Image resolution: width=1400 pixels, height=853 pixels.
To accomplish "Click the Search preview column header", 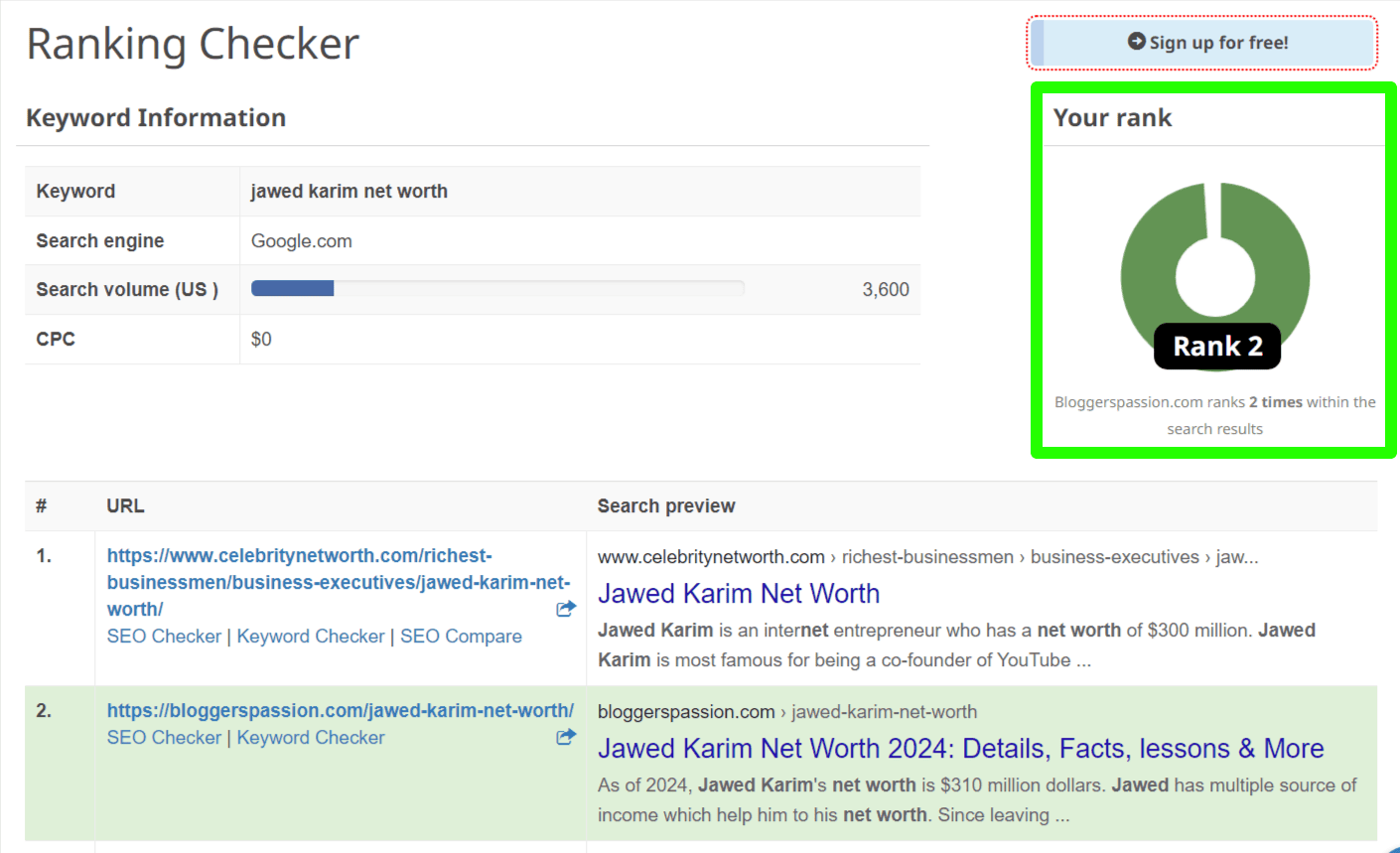I will click(x=665, y=505).
